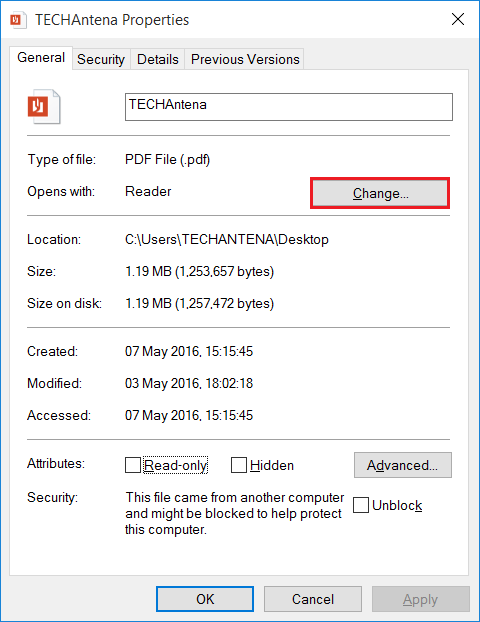Open the Details tab
Image resolution: width=480 pixels, height=622 pixels.
click(157, 60)
